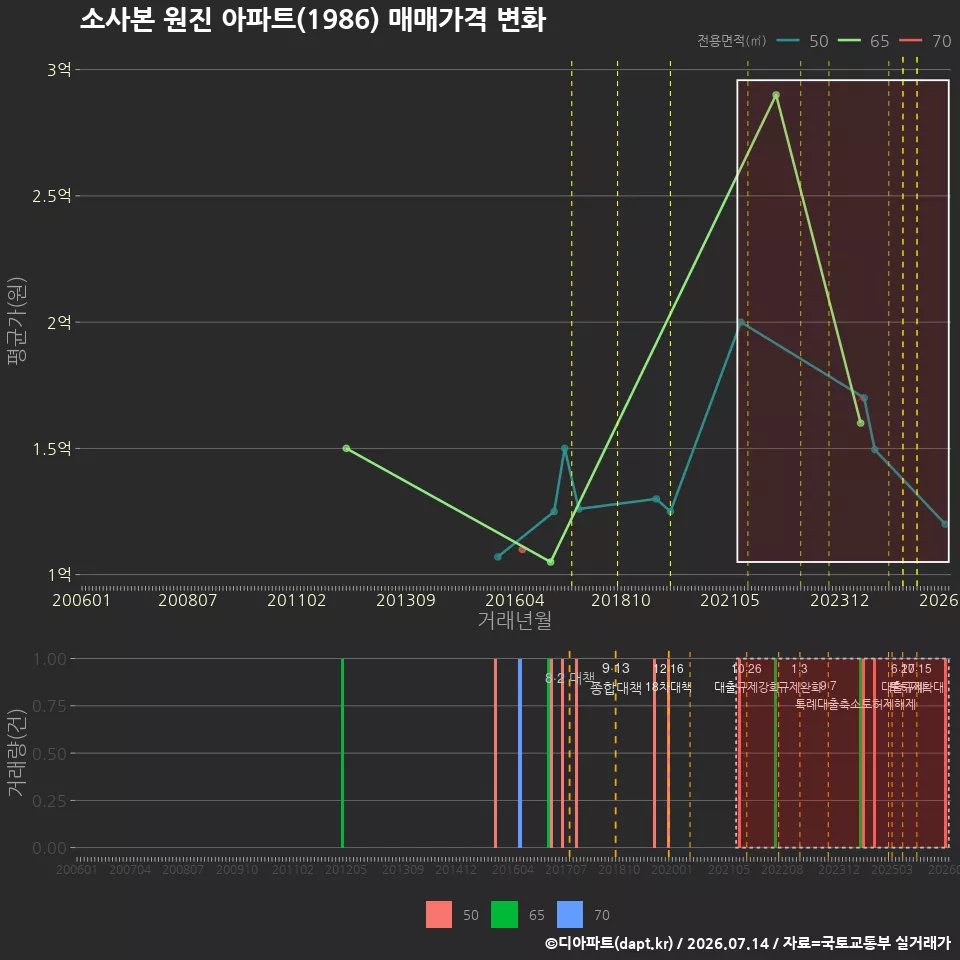The height and width of the screenshot is (960, 960).
Task: Click the 65㎡ starting point at 1.5억
Action: [347, 448]
